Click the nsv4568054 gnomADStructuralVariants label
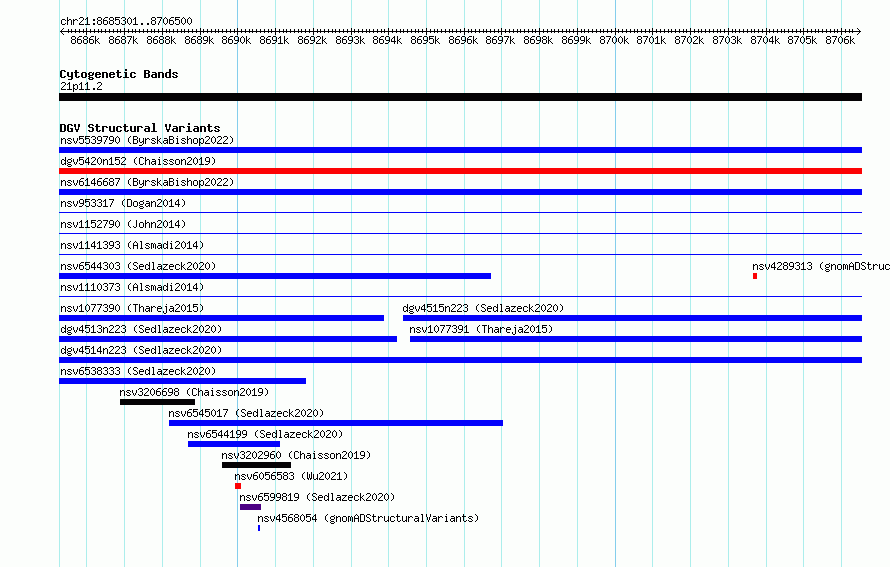This screenshot has height=567, width=890. [x=368, y=518]
